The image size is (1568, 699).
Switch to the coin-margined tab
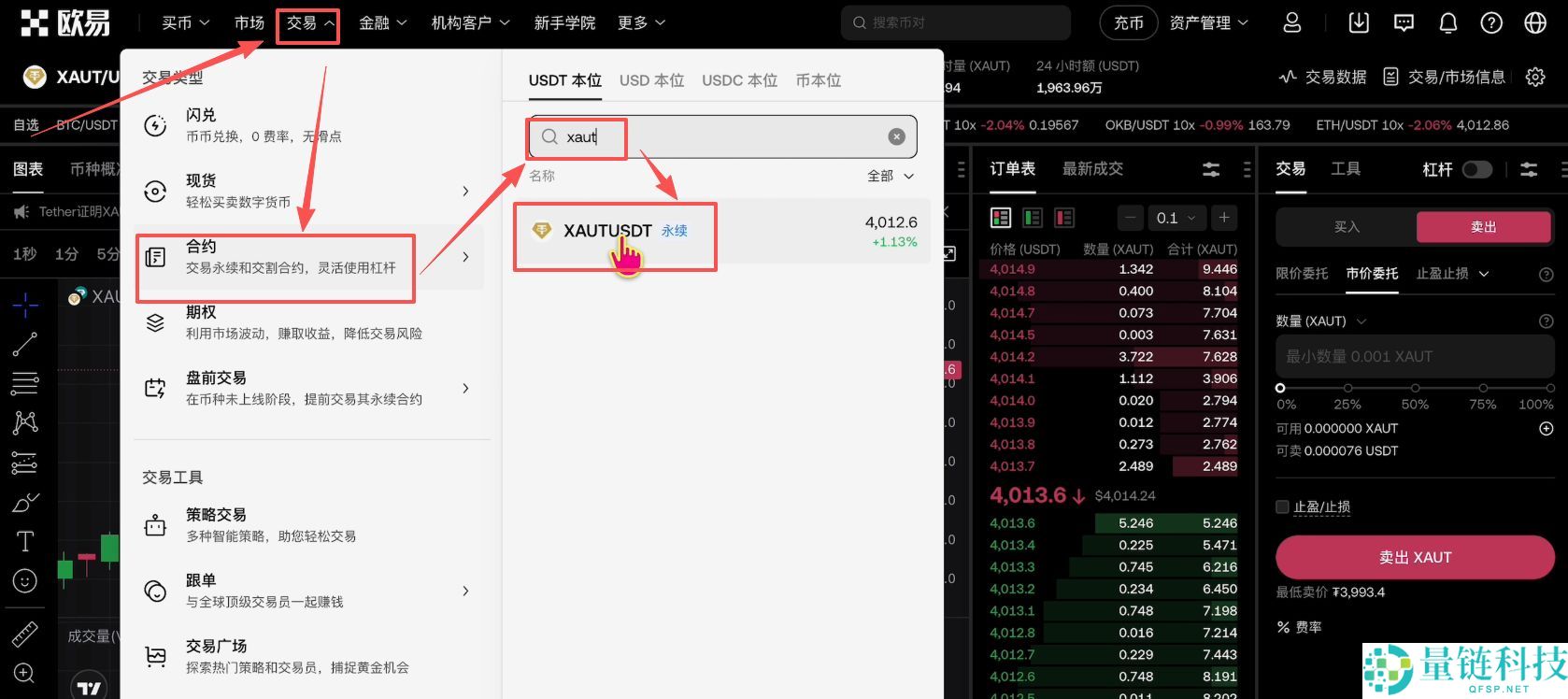(818, 80)
